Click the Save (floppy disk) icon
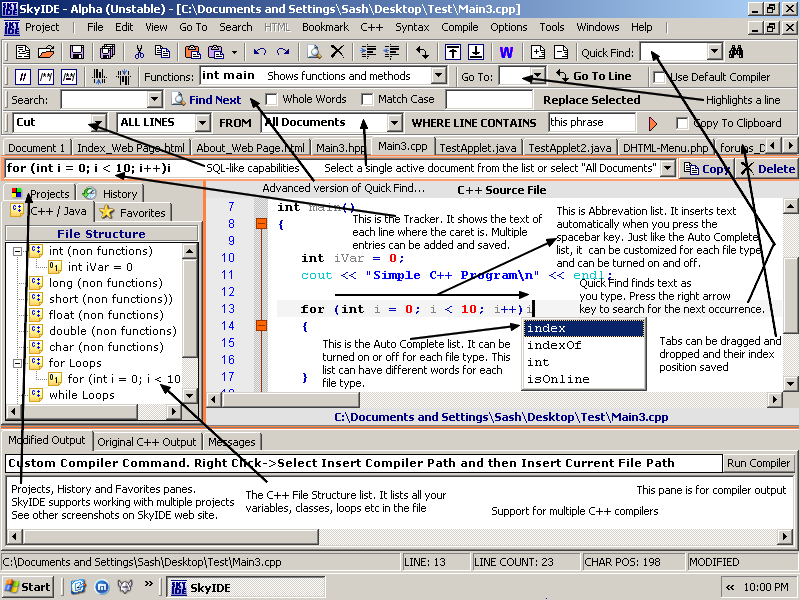 [x=76, y=51]
